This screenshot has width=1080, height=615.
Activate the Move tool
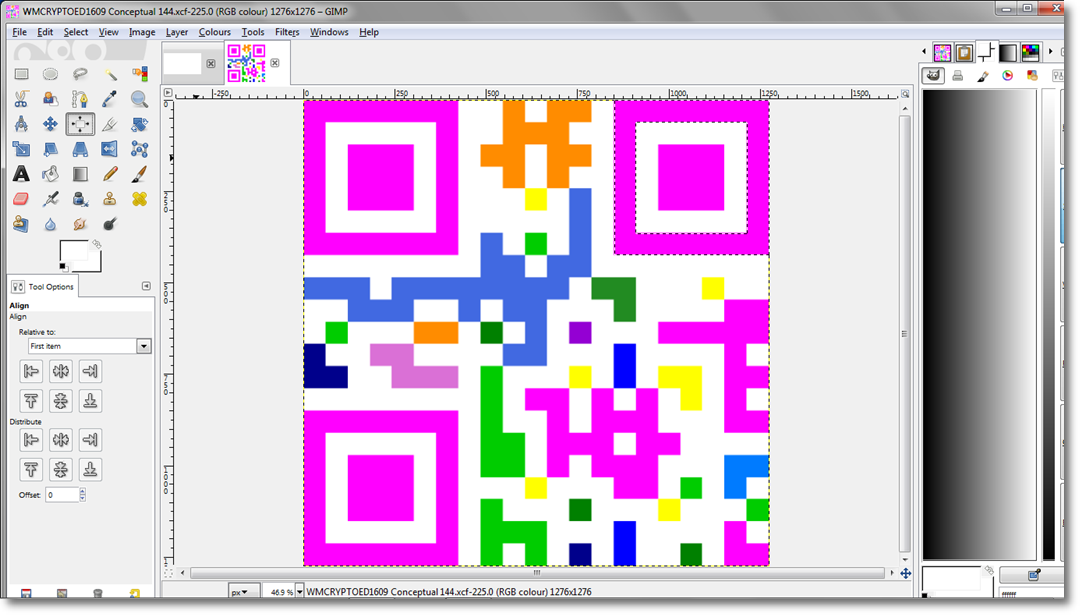[50, 124]
